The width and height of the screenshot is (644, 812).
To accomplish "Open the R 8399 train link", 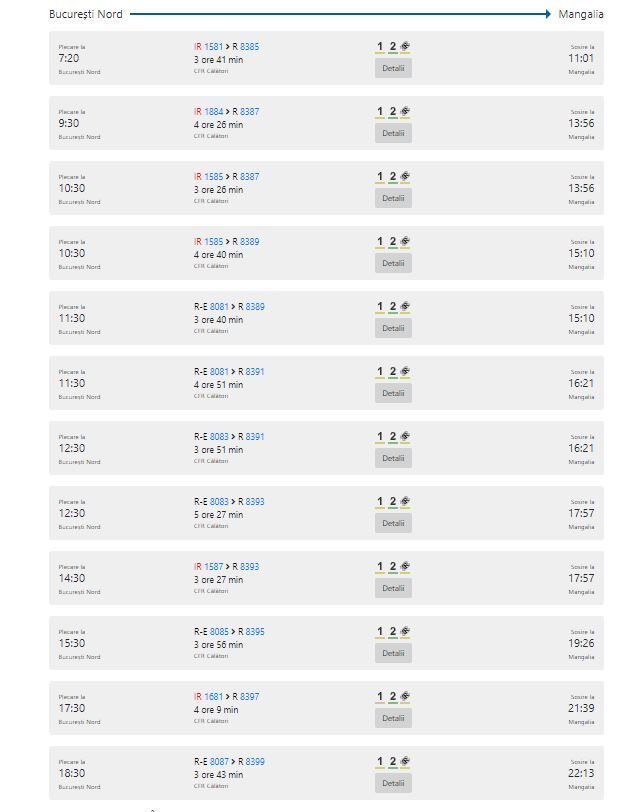I will pyautogui.click(x=251, y=762).
